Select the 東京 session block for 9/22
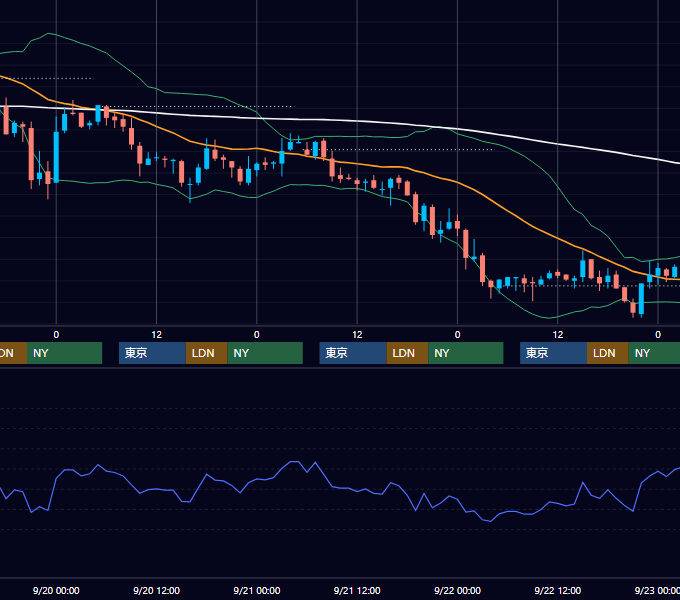 pos(553,353)
